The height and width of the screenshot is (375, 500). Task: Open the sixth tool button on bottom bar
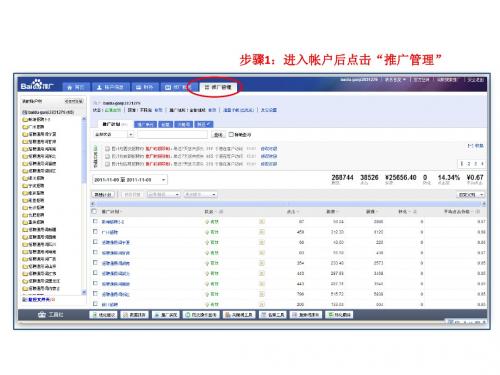273,315
